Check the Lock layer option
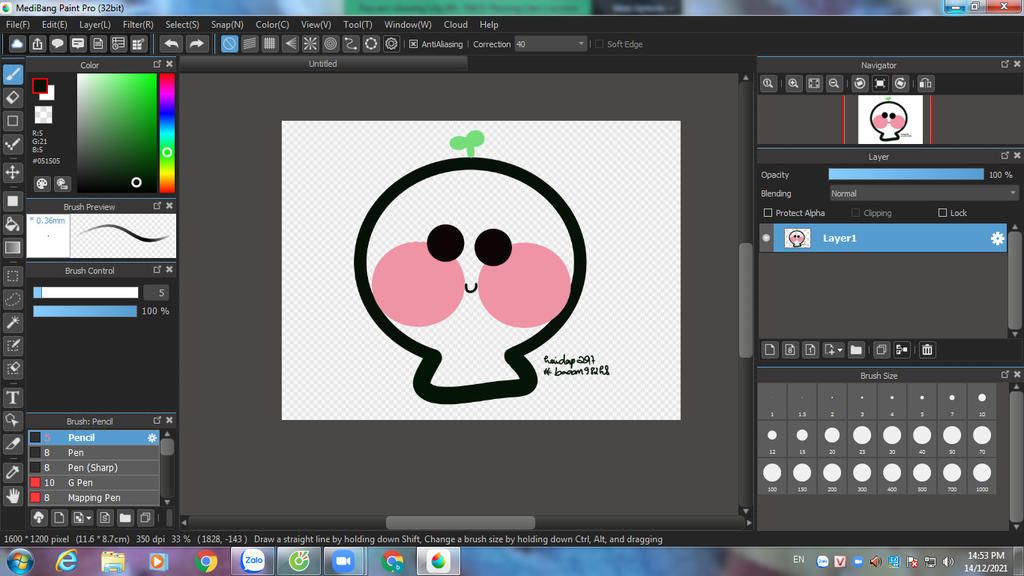Screen dimensions: 1024x576 [942, 213]
